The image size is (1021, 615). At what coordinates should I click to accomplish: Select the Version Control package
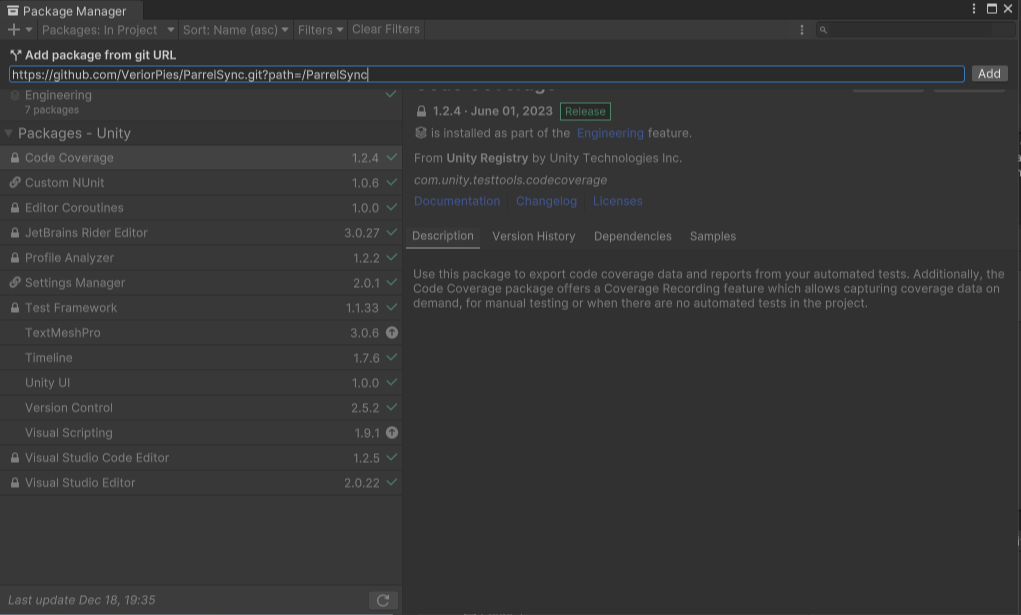201,407
